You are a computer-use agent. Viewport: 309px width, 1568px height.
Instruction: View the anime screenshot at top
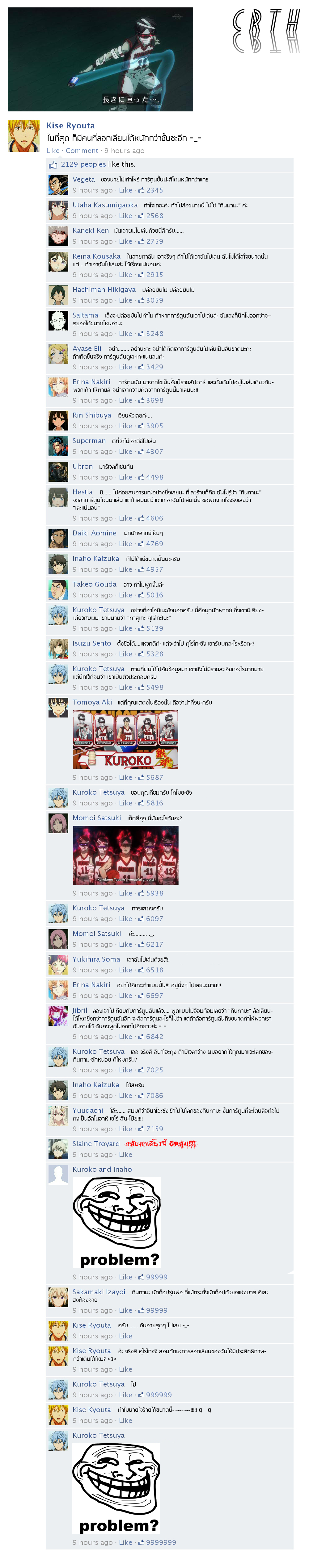click(x=100, y=59)
